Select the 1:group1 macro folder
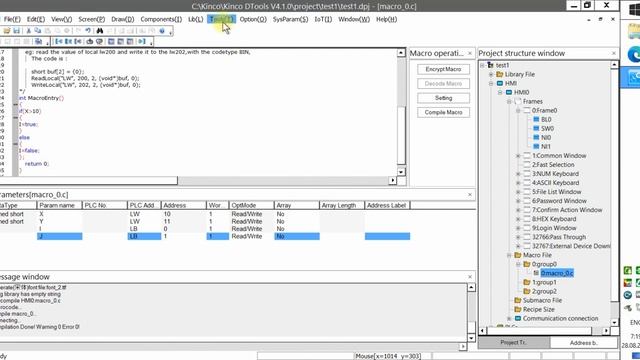This screenshot has width=640, height=360. coord(544,282)
